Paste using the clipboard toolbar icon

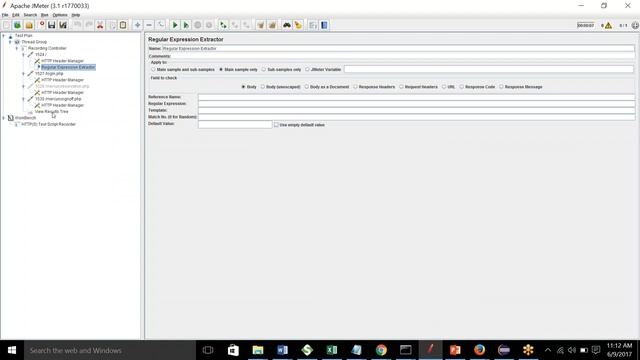pos(123,25)
